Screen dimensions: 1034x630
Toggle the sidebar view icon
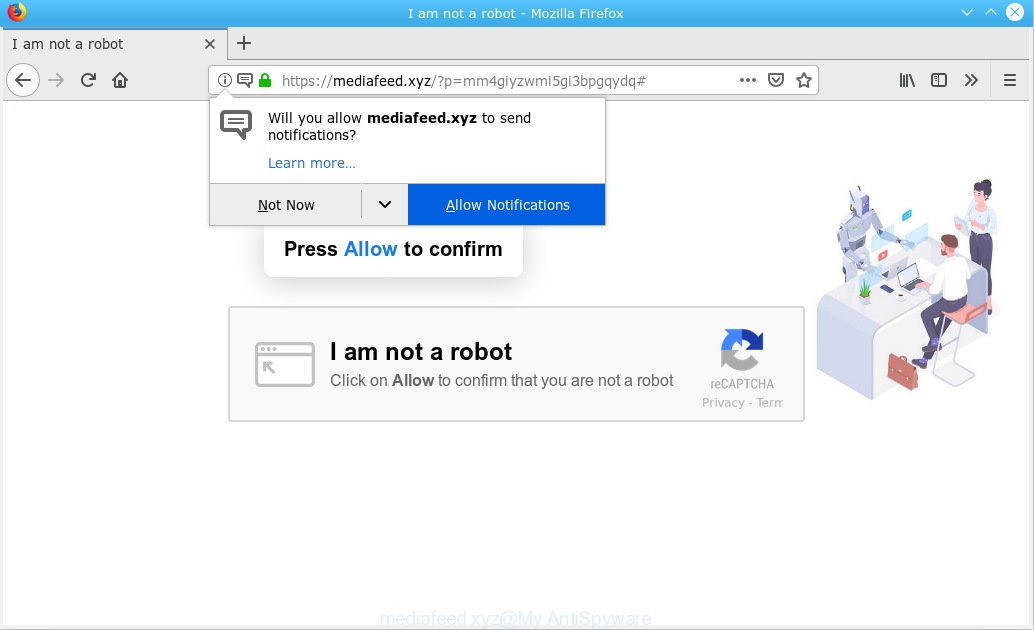pyautogui.click(x=939, y=80)
